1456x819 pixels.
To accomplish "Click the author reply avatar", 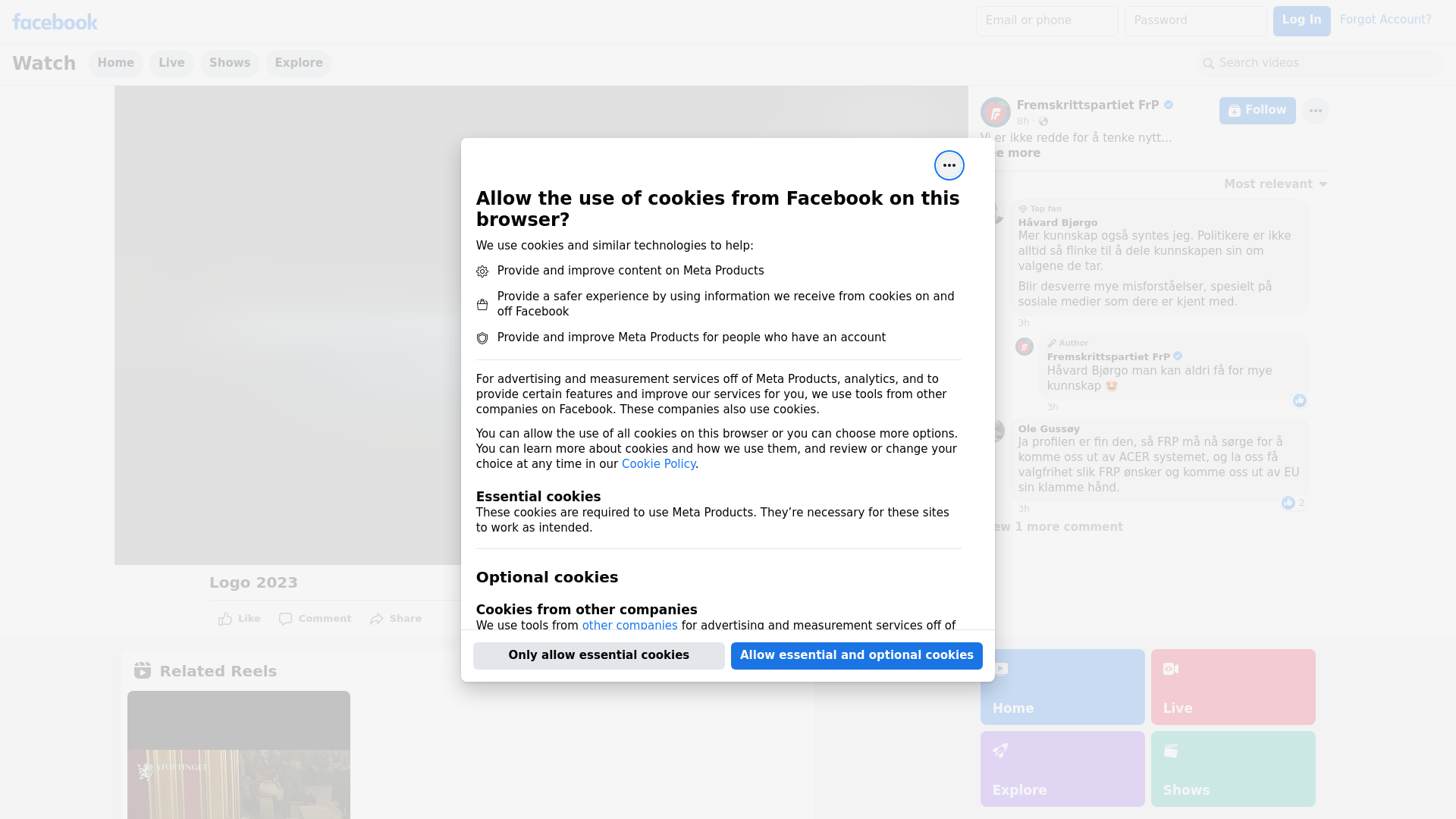I will [x=1025, y=347].
